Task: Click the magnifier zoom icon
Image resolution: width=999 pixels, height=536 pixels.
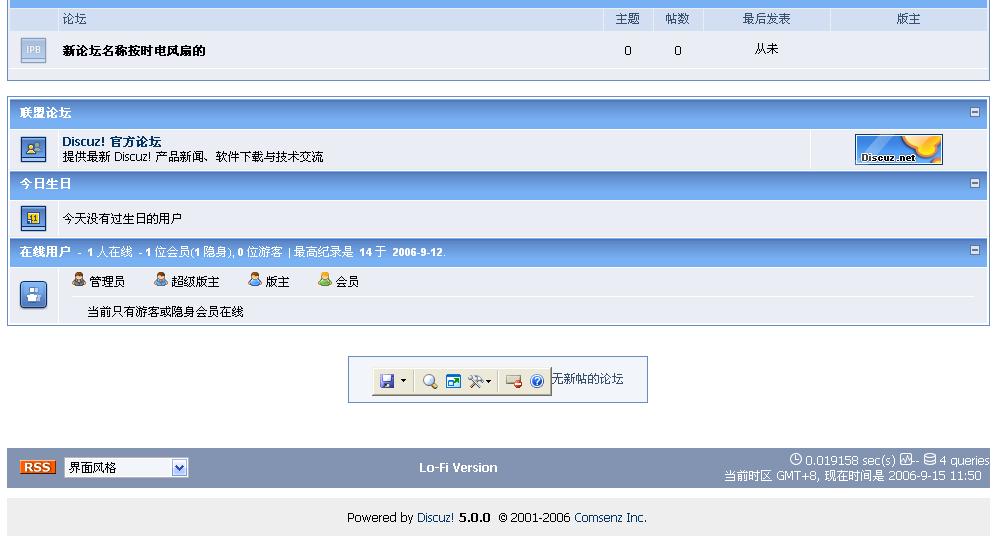Action: point(430,381)
